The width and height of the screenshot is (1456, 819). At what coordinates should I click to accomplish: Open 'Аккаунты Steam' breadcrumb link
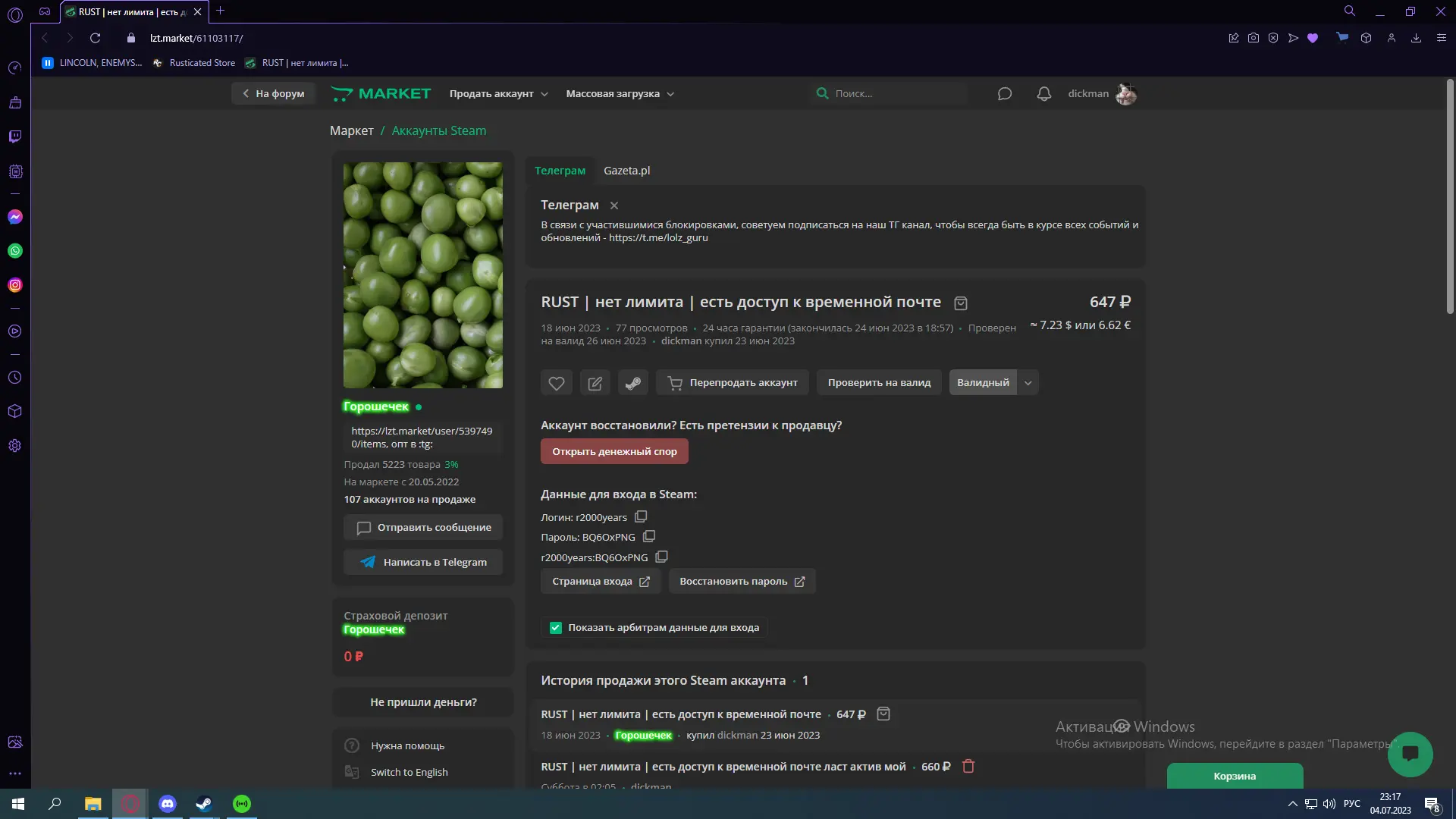[438, 131]
